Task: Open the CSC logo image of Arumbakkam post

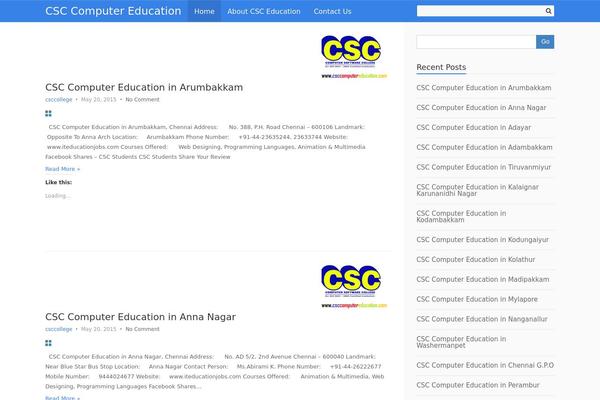Action: pos(354,57)
